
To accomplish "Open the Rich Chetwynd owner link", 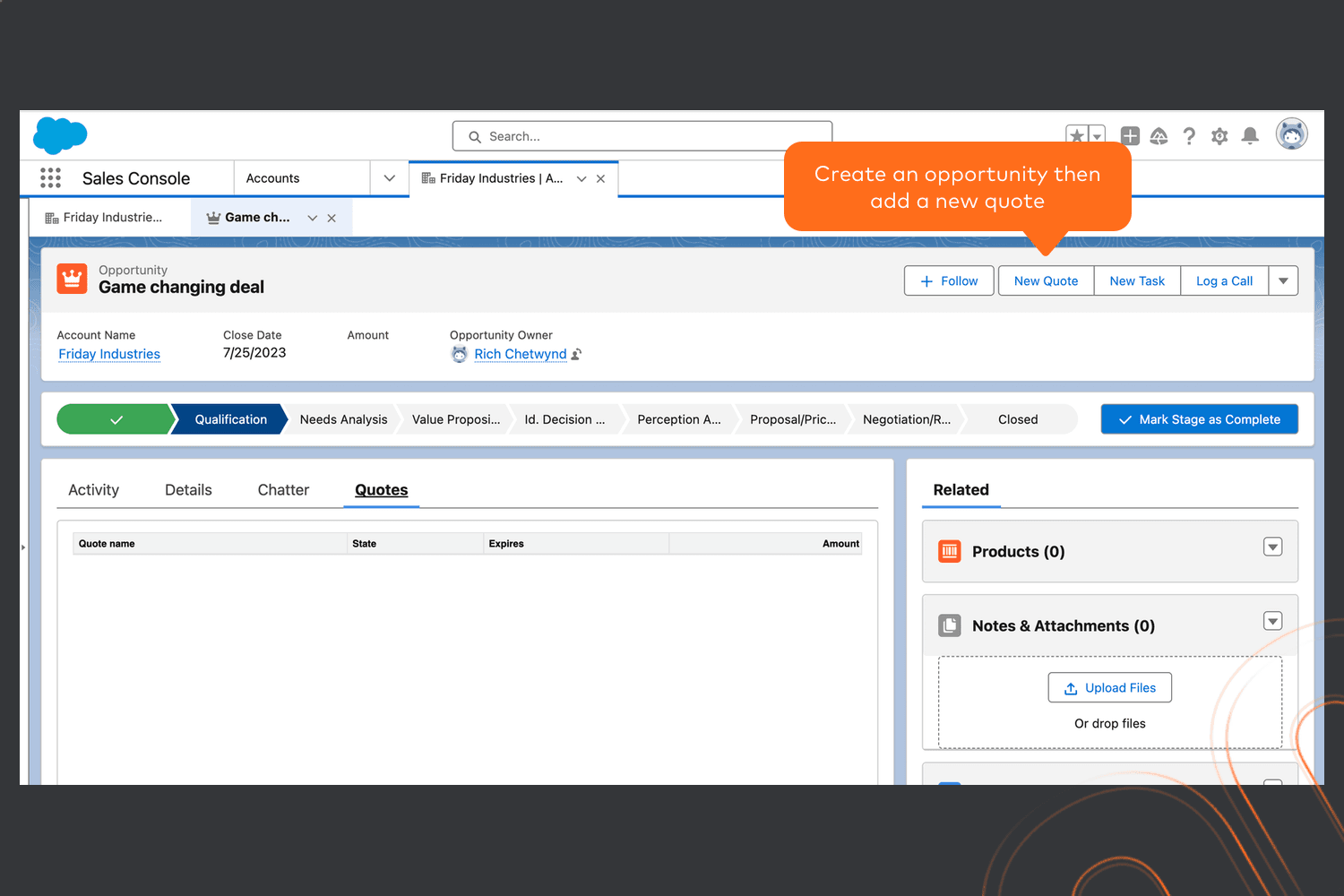I will [x=521, y=354].
